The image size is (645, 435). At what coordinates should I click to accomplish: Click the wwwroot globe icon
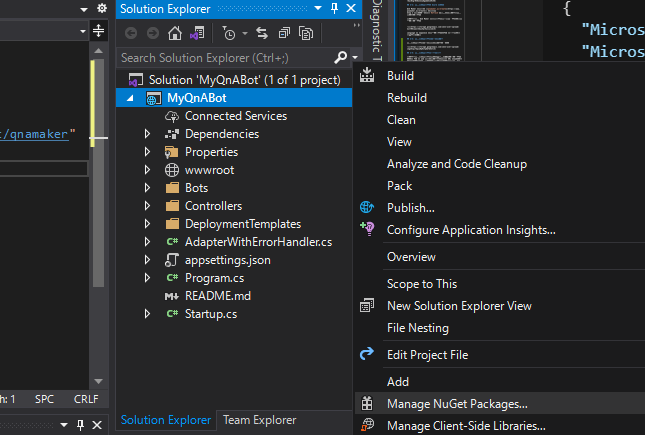pyautogui.click(x=172, y=170)
